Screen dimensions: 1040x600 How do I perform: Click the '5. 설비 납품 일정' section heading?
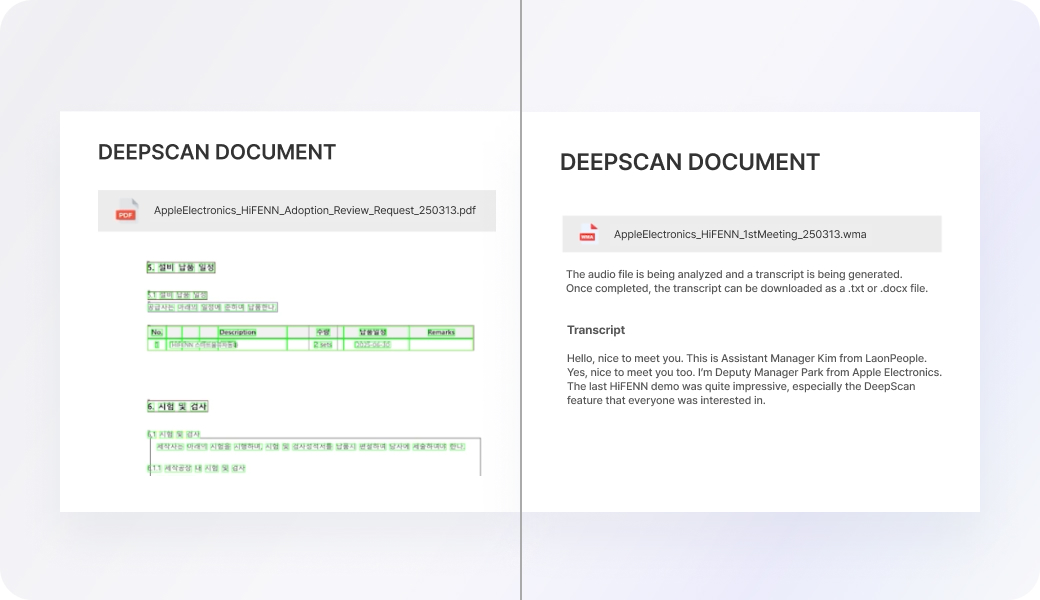click(x=181, y=267)
